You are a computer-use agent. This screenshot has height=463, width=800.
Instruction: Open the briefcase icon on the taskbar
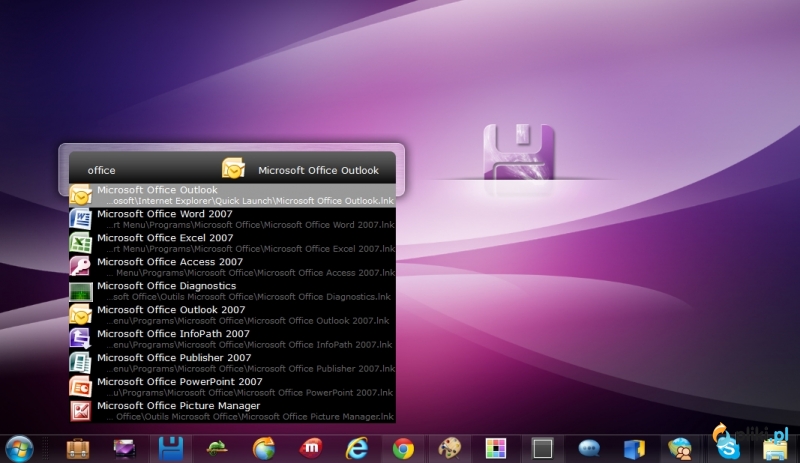coord(78,449)
